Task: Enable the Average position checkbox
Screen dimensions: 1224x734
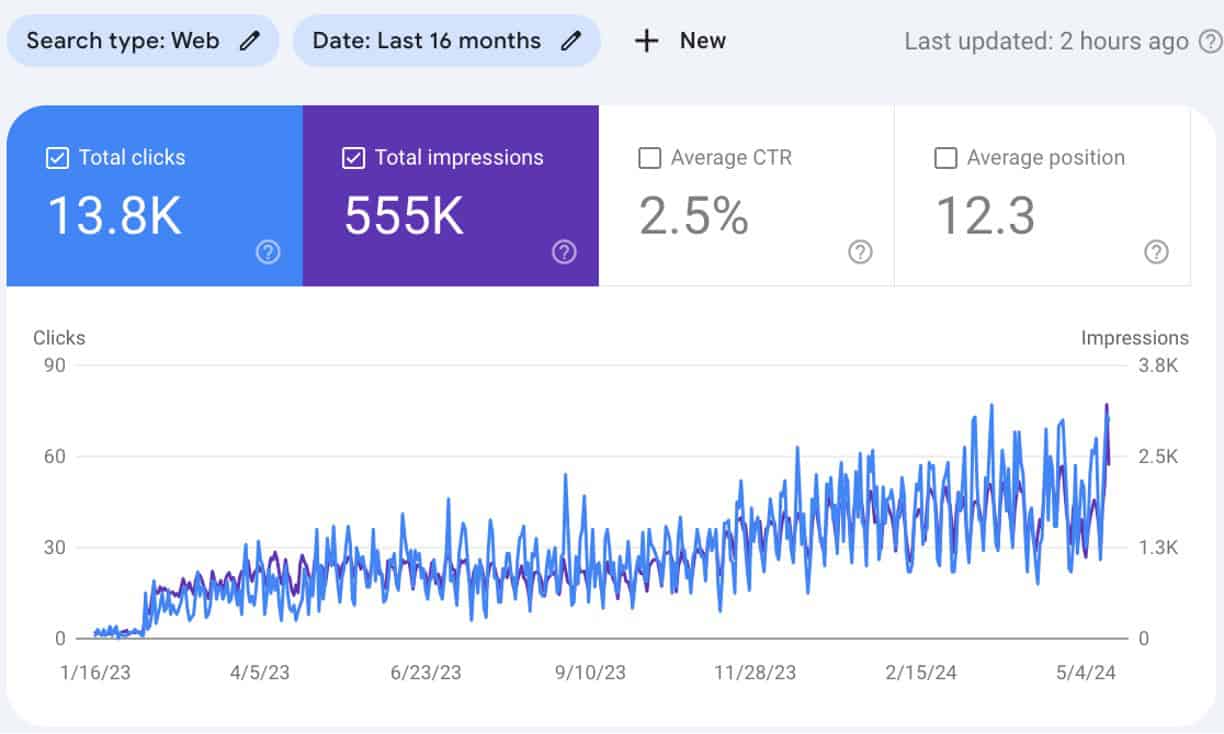Action: pyautogui.click(x=946, y=158)
